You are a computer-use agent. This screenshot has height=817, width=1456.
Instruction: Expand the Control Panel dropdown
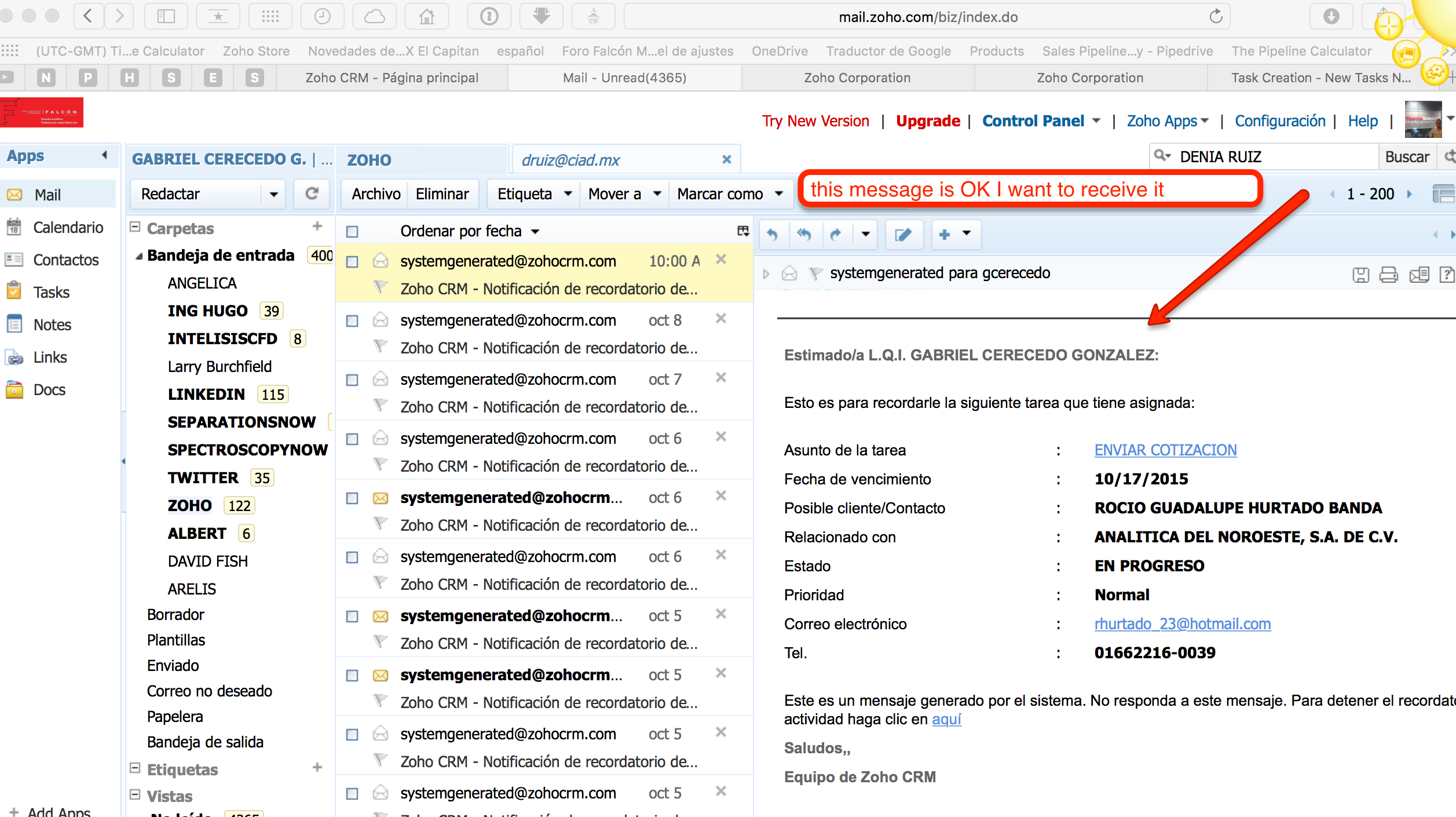(1096, 121)
